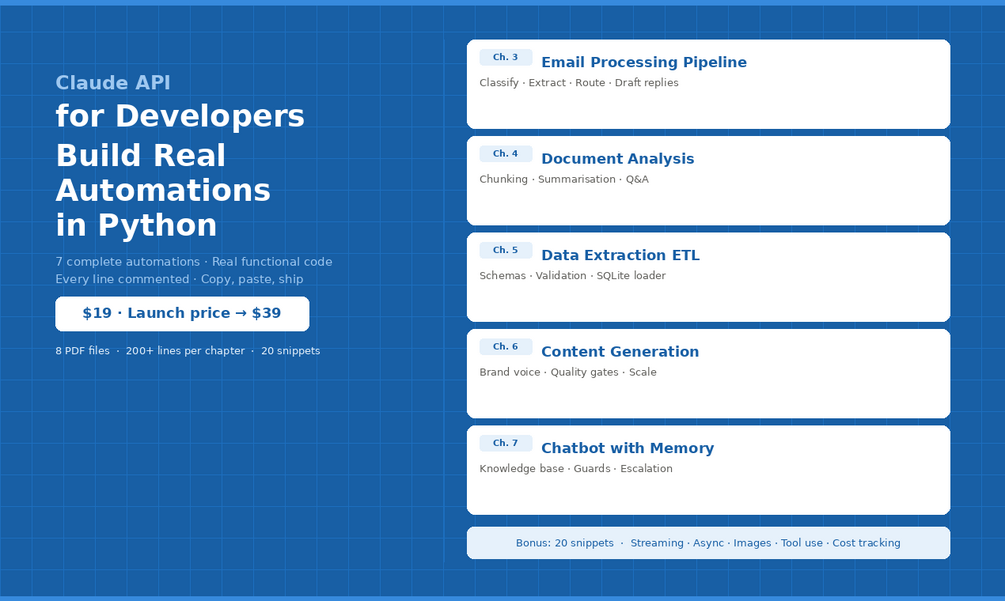Click 'Streaming' in the bonus bar

pos(657,543)
